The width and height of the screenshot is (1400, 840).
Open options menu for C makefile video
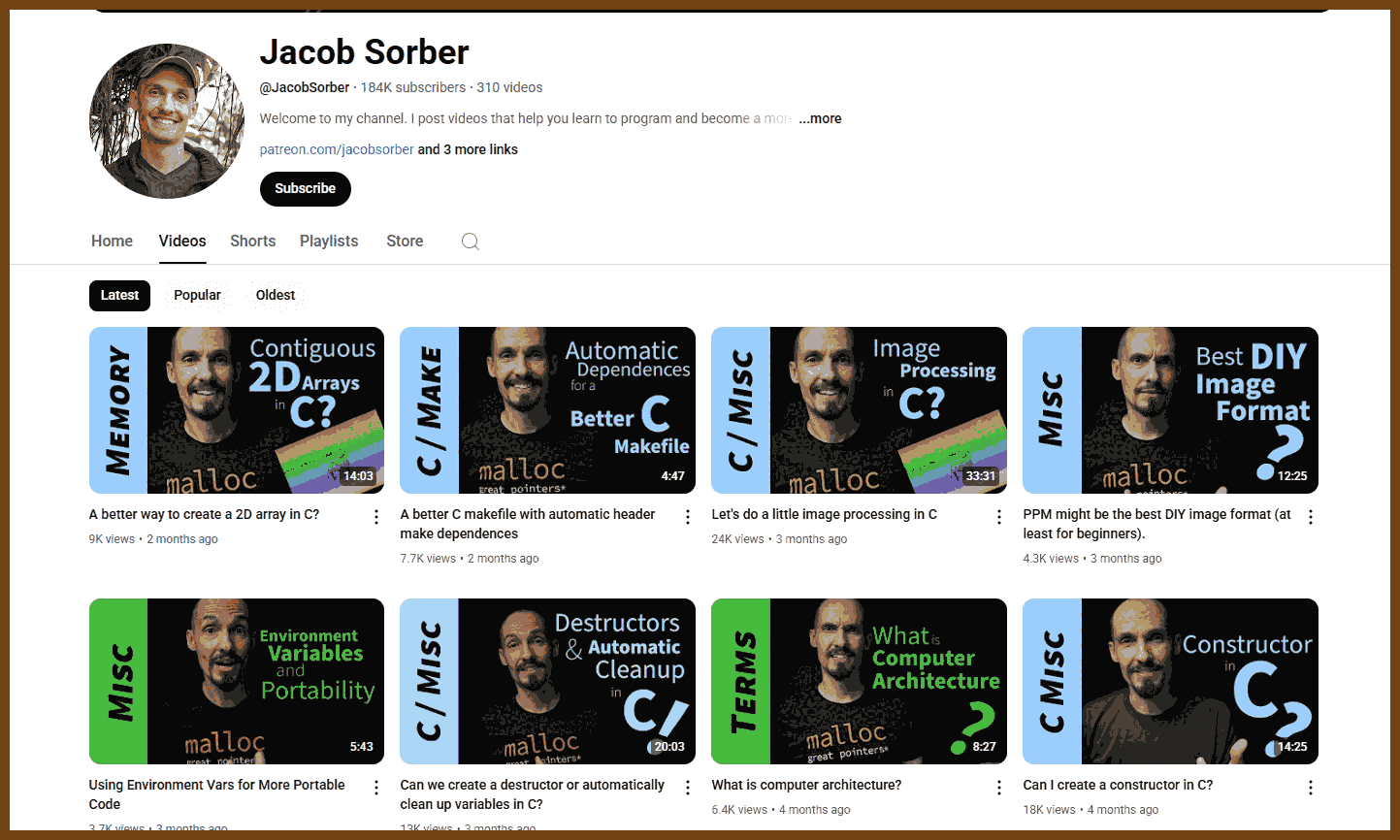tap(688, 517)
